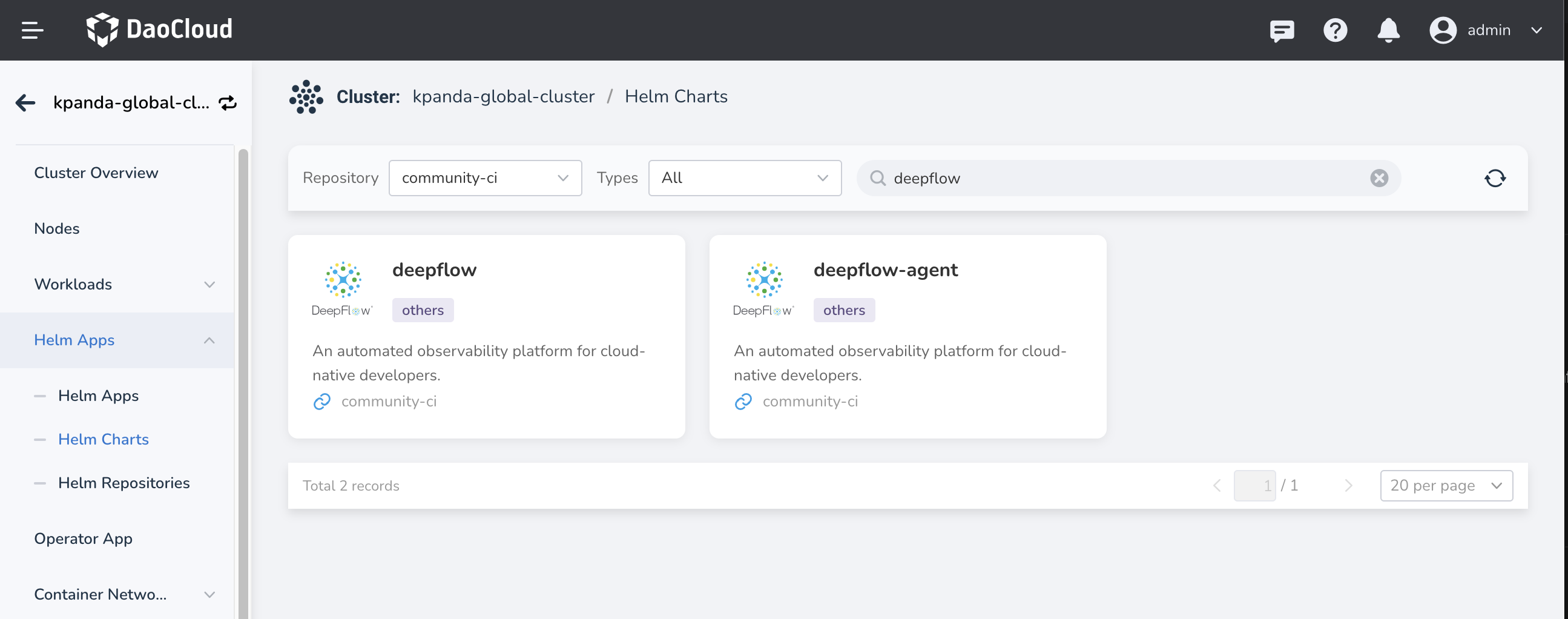Screen dimensions: 1568x619
Task: Go to Helm Repositories
Action: click(x=124, y=483)
